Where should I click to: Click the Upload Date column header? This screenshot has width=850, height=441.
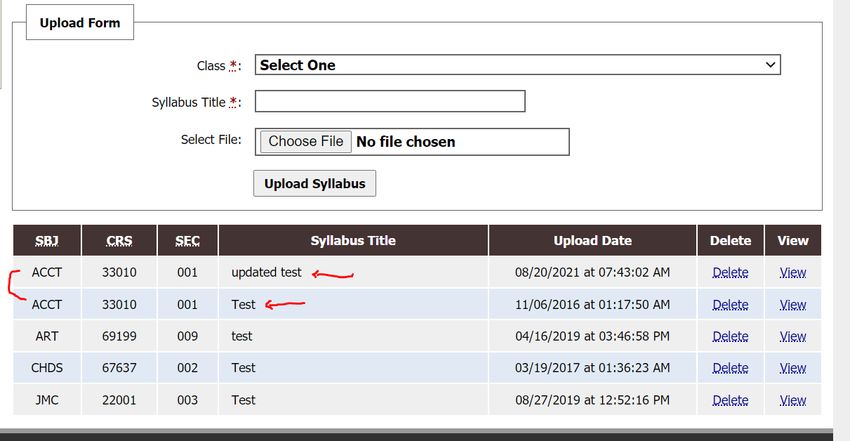click(x=593, y=241)
